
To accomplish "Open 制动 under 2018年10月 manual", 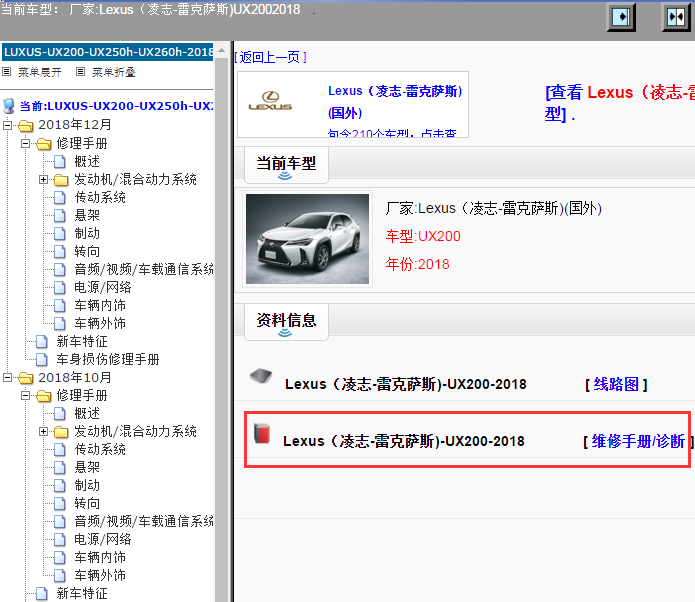I will (87, 485).
